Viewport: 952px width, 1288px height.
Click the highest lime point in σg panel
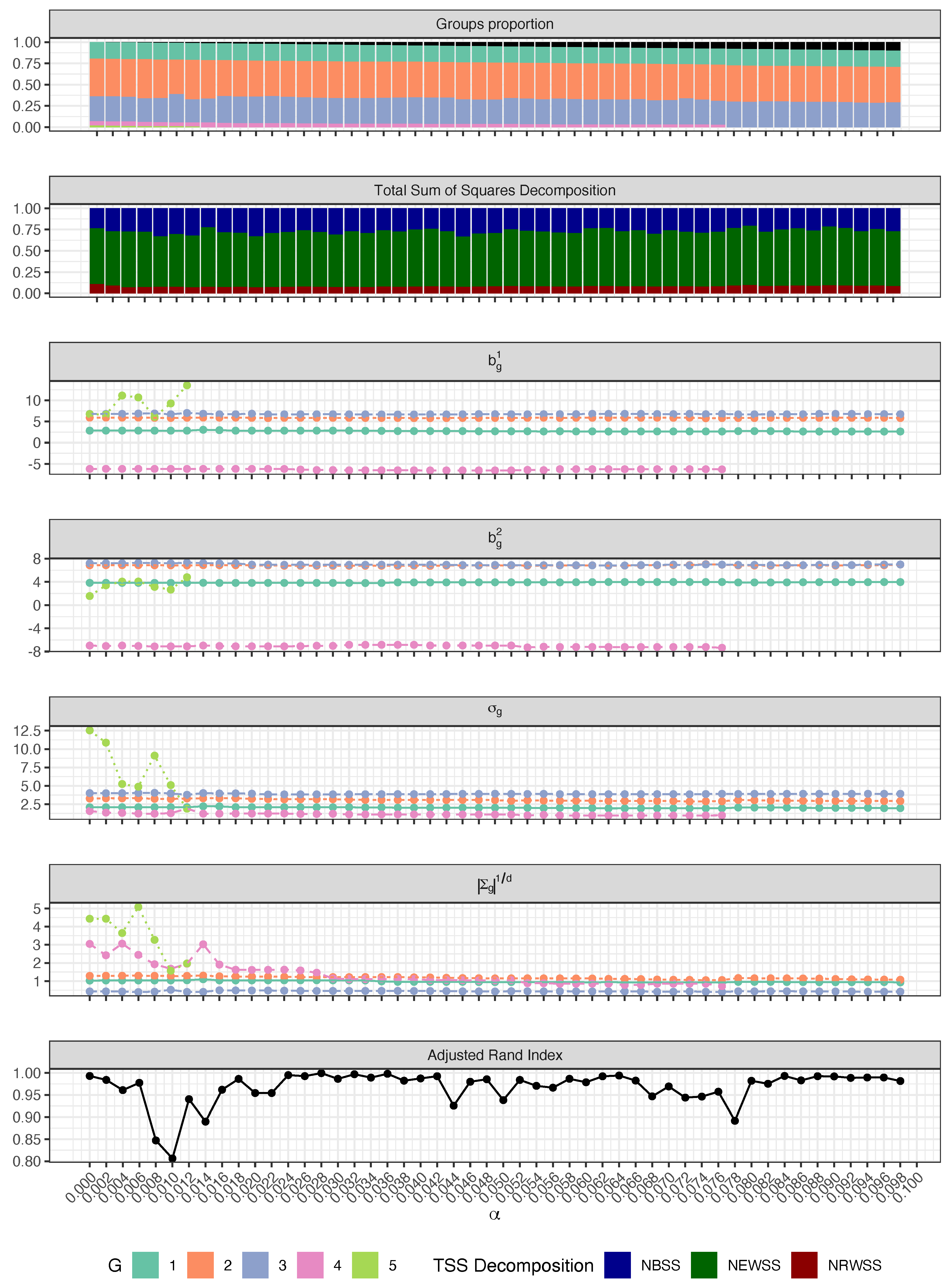(x=90, y=731)
